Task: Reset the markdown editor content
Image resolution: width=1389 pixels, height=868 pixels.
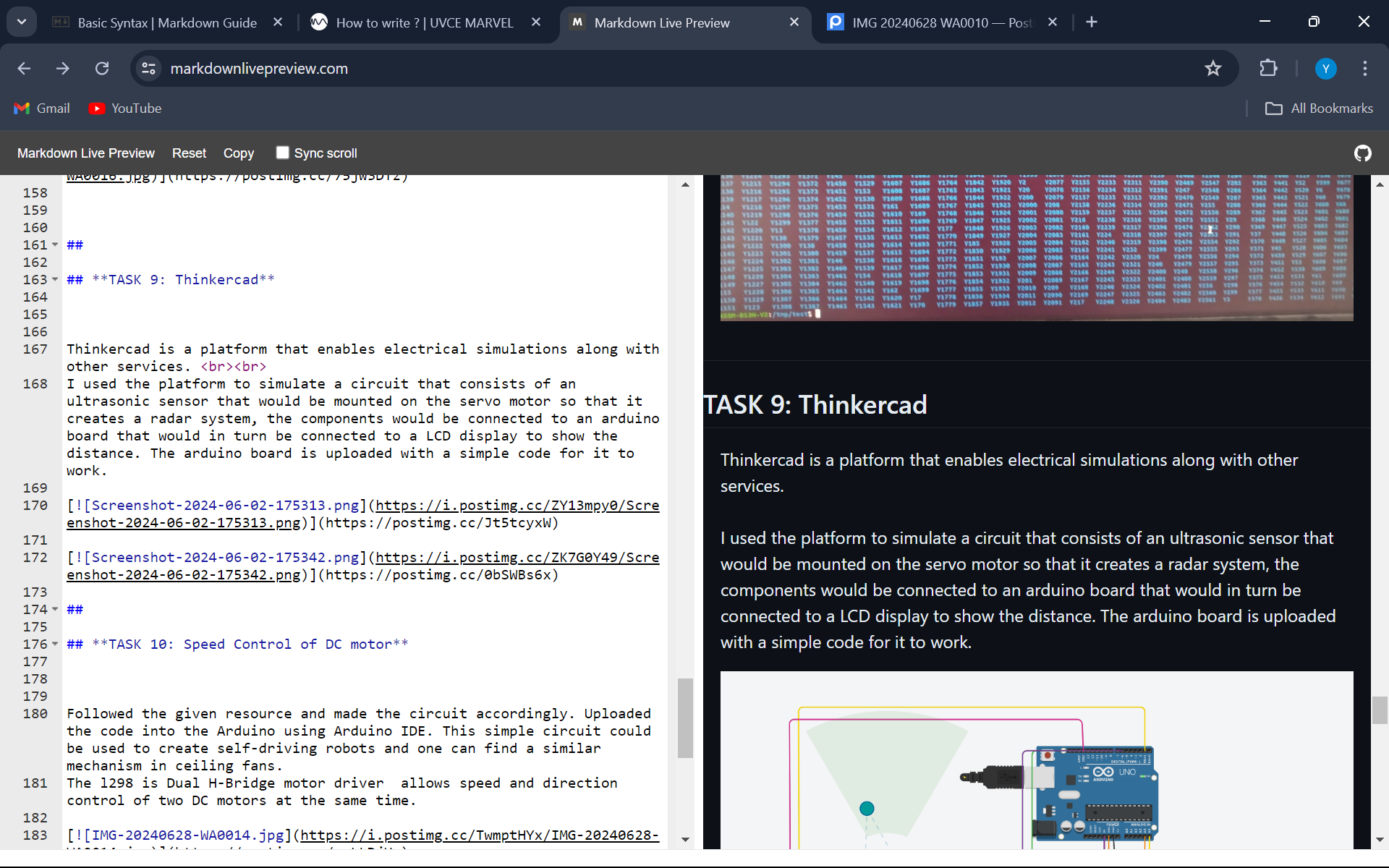Action: [189, 153]
